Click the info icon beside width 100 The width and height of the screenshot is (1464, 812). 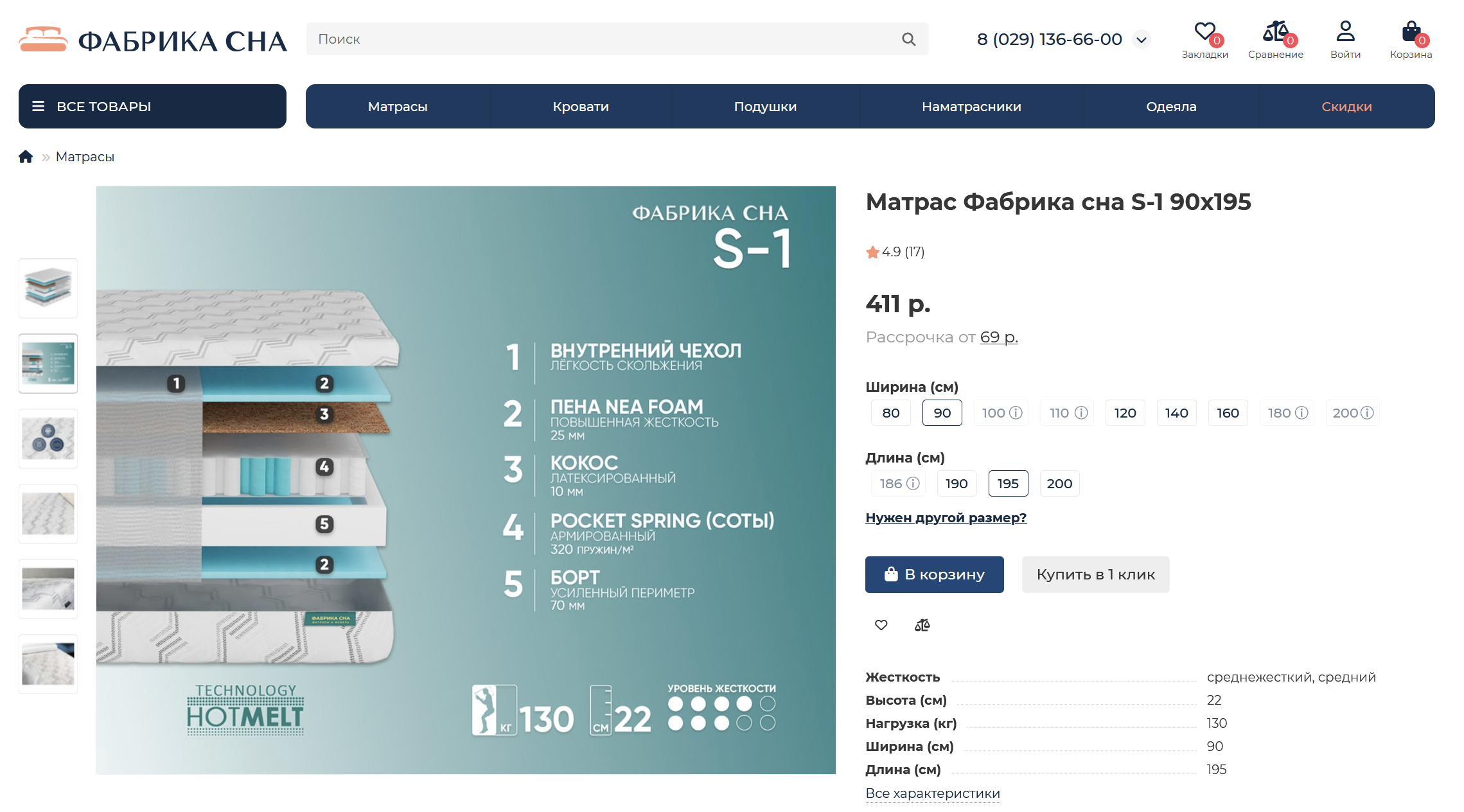coord(1016,413)
